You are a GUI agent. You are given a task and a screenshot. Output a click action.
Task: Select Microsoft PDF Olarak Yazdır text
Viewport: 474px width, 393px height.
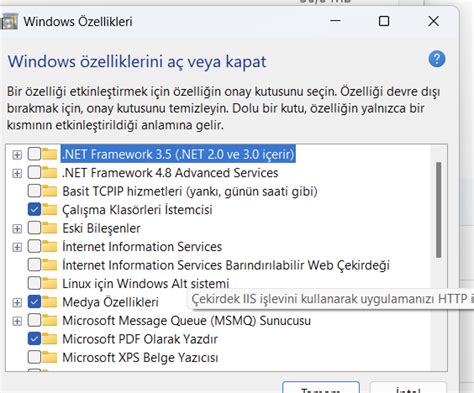[x=140, y=339]
